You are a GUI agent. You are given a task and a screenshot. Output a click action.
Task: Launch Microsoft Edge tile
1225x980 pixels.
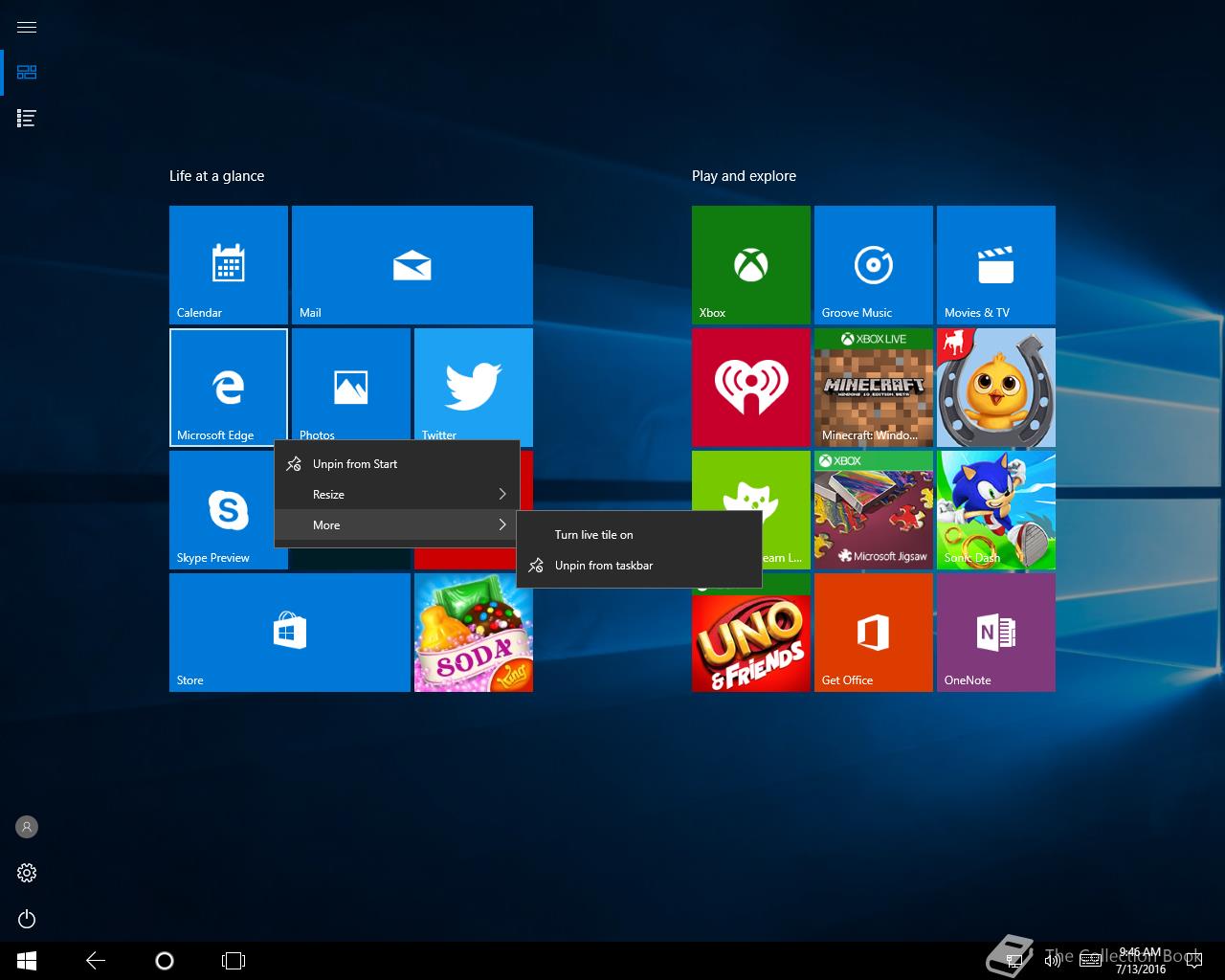(229, 388)
